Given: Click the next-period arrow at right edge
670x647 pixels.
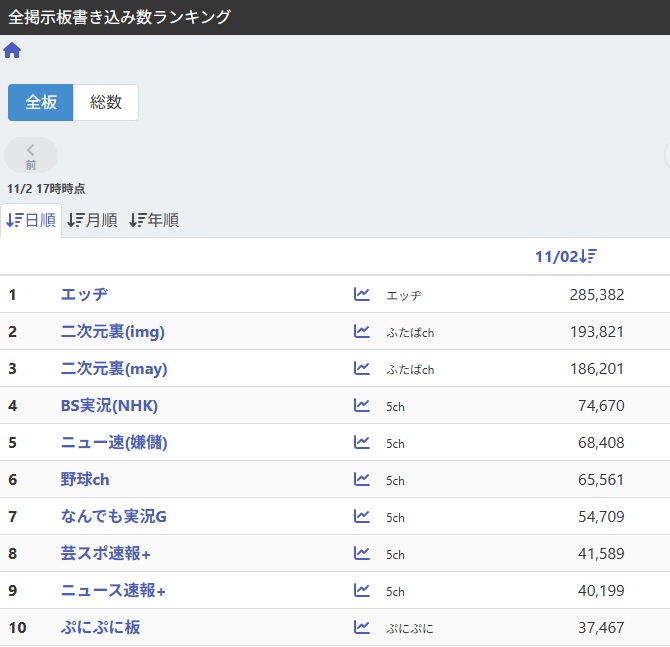Looking at the screenshot, I should [x=666, y=155].
